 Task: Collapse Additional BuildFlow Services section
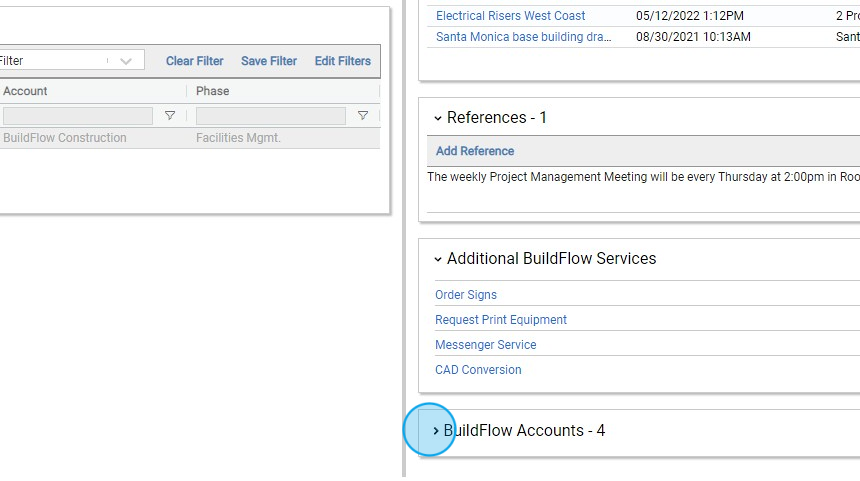pyautogui.click(x=438, y=259)
